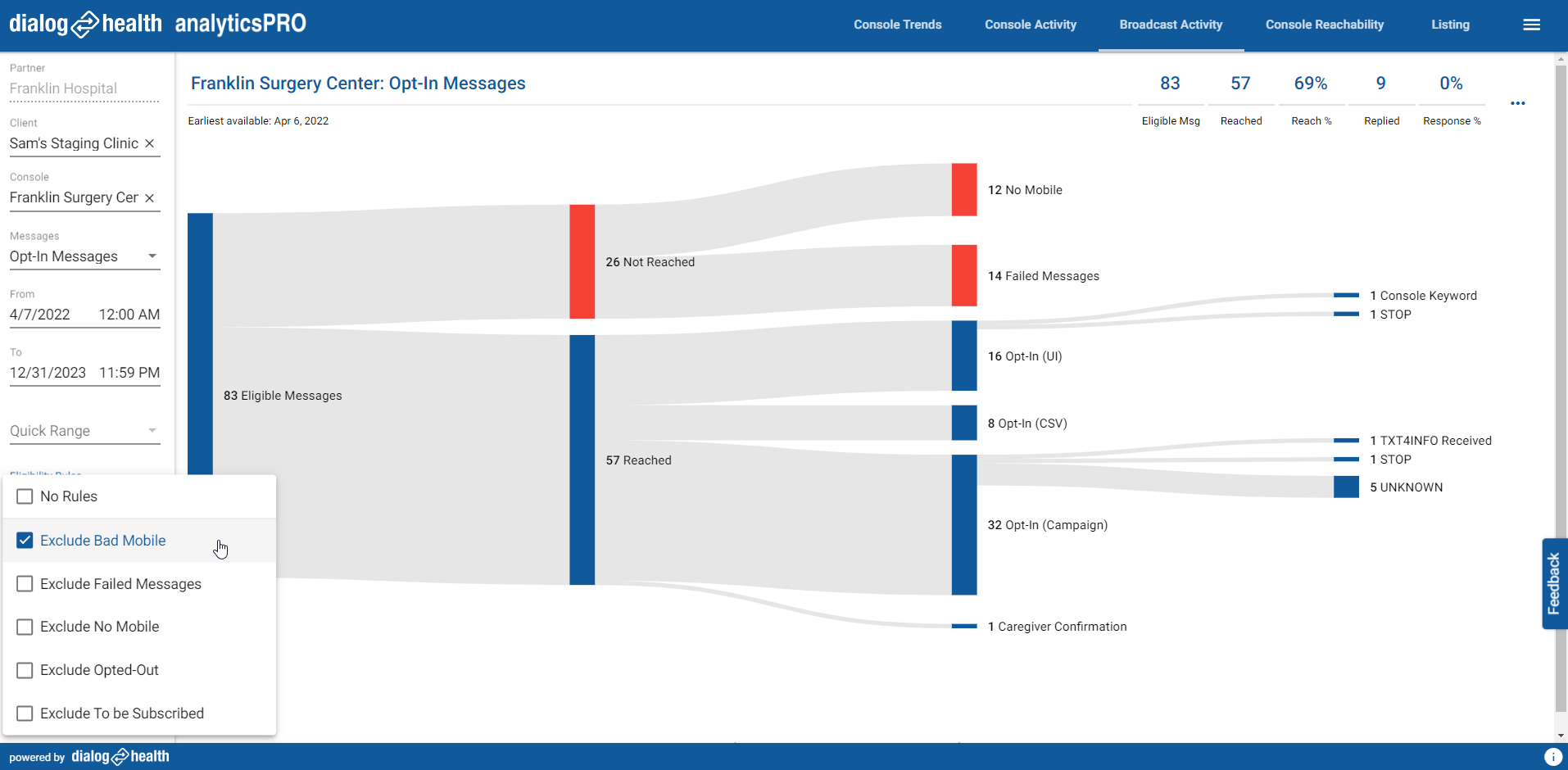The image size is (1568, 770).
Task: Click the To time 11:59 PM field
Action: coord(129,373)
